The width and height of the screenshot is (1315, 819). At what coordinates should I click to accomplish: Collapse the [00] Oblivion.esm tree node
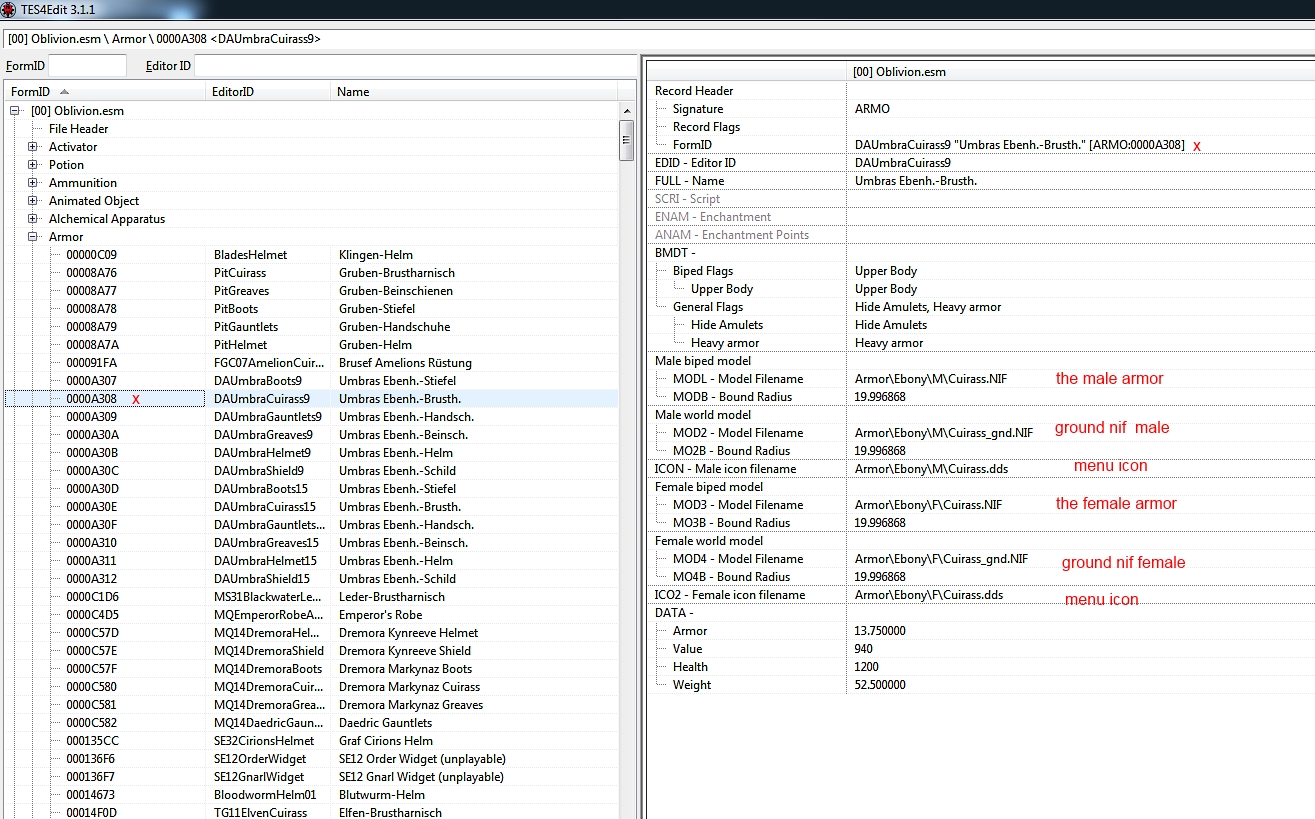15,111
